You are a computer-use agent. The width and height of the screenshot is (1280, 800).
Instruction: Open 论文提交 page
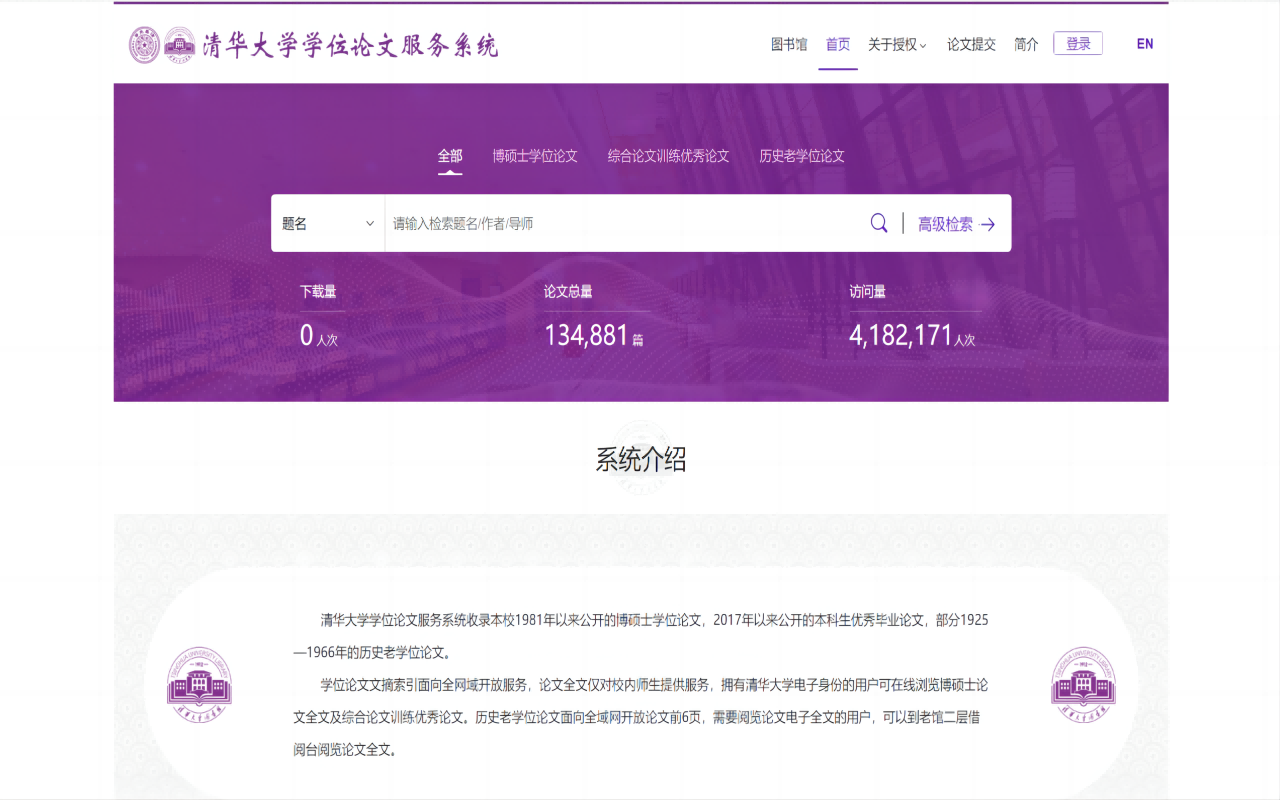[x=971, y=44]
